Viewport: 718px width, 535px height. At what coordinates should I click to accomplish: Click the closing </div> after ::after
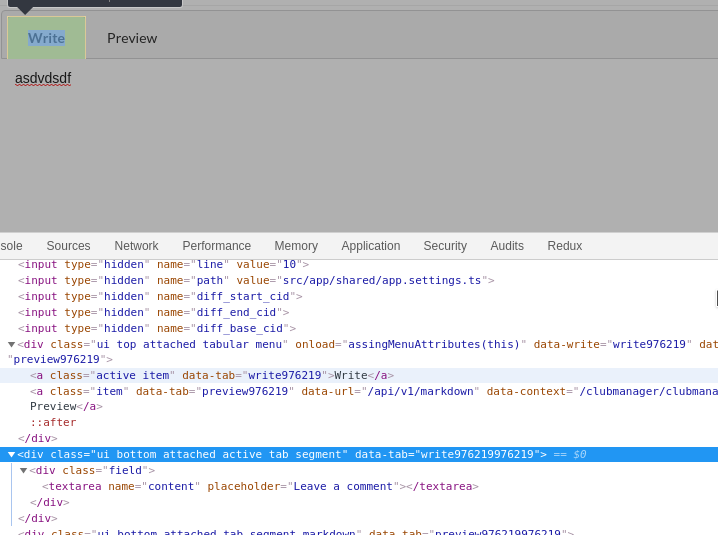[38, 438]
